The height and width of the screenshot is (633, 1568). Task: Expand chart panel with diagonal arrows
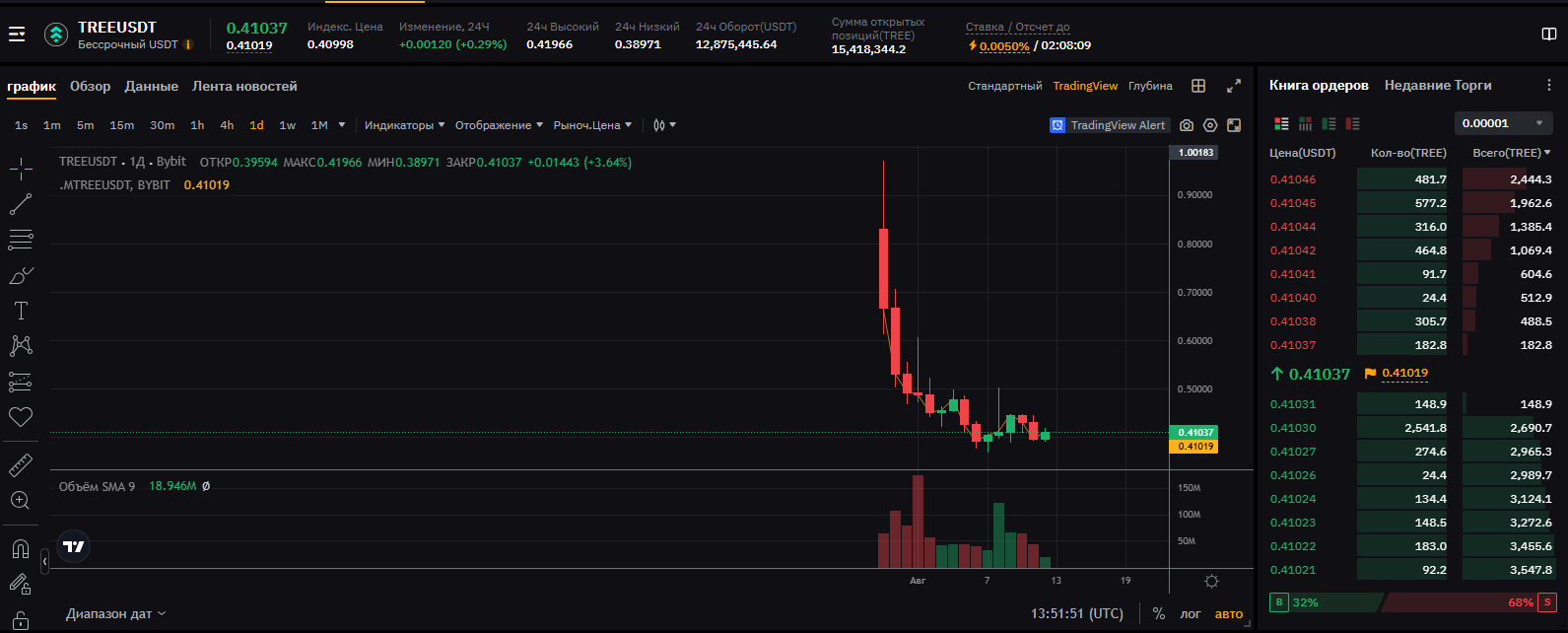pos(1233,86)
